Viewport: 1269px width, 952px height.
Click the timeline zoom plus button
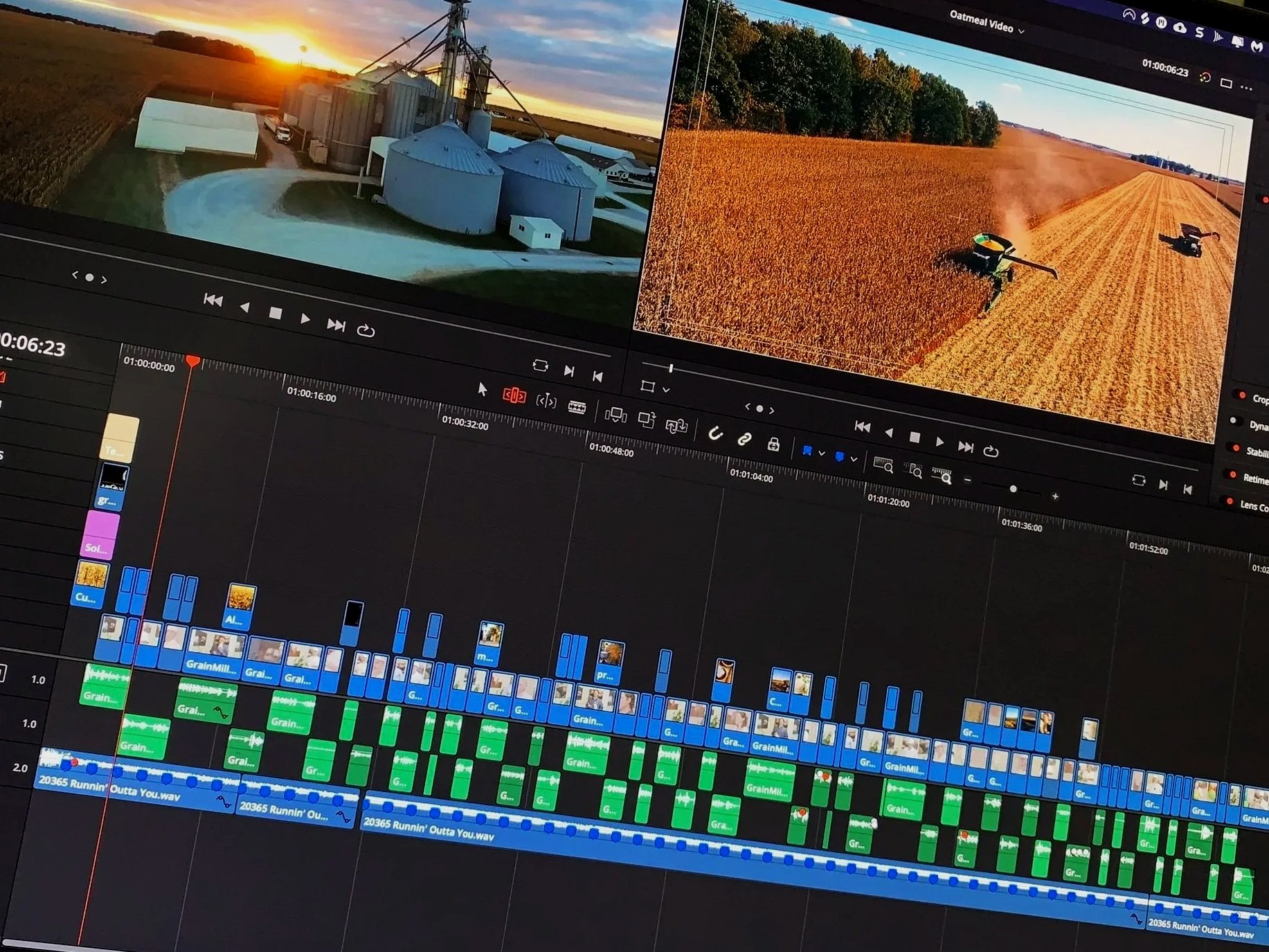(1055, 496)
